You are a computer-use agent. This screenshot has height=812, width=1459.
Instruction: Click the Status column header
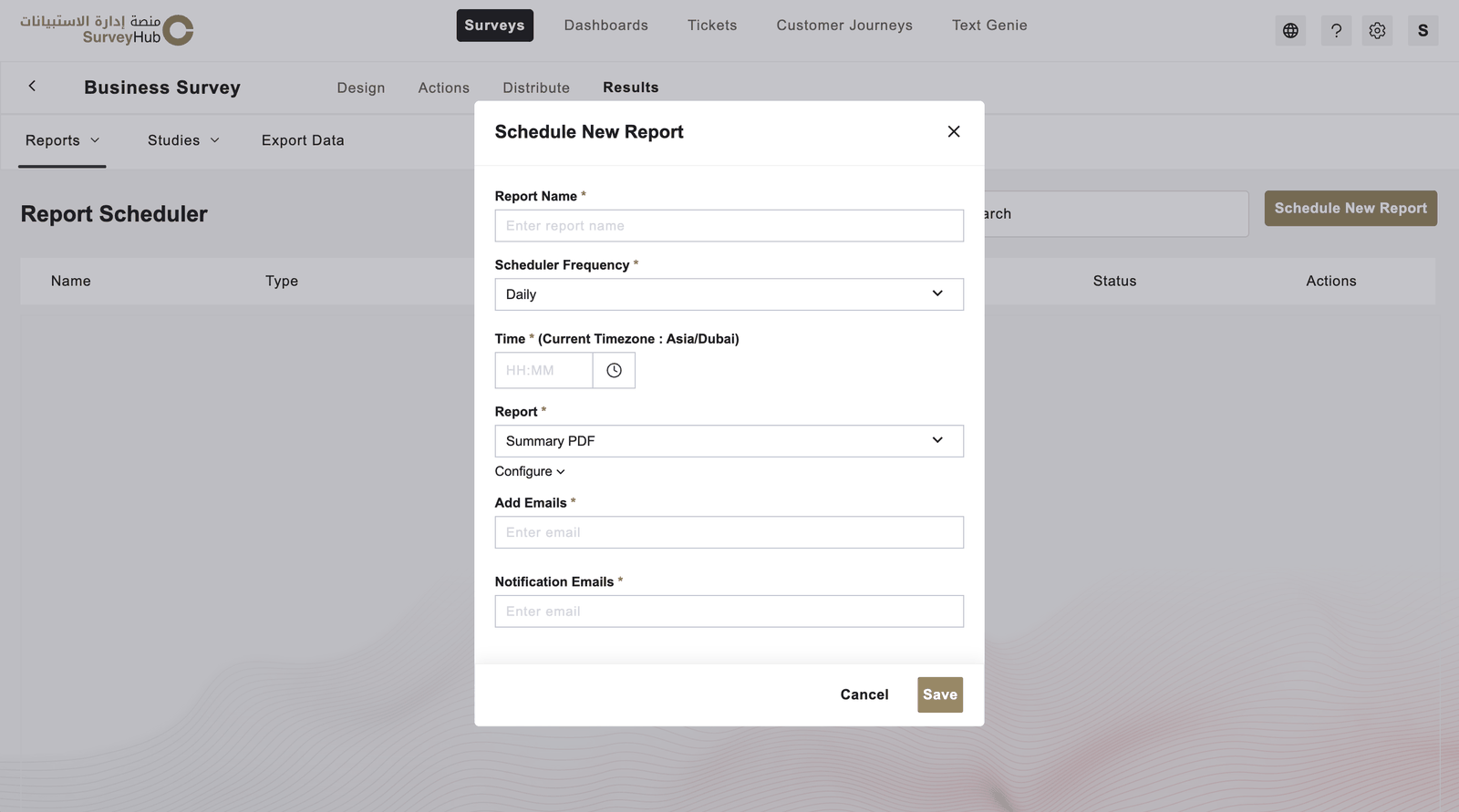(1114, 281)
